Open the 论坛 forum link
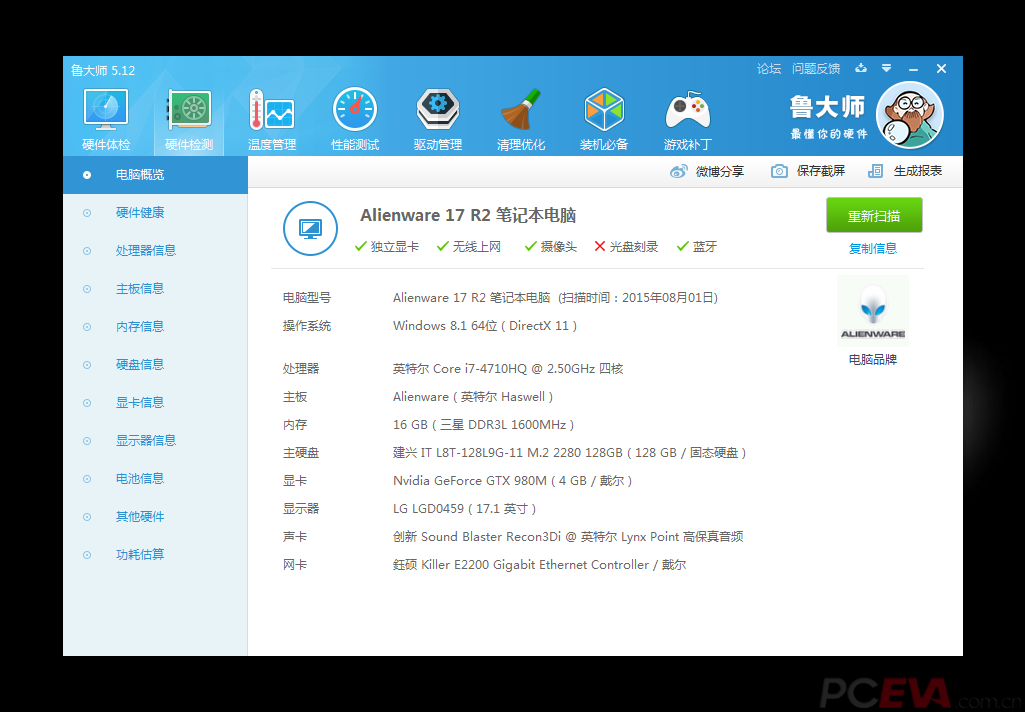The height and width of the screenshot is (712, 1025). 769,69
